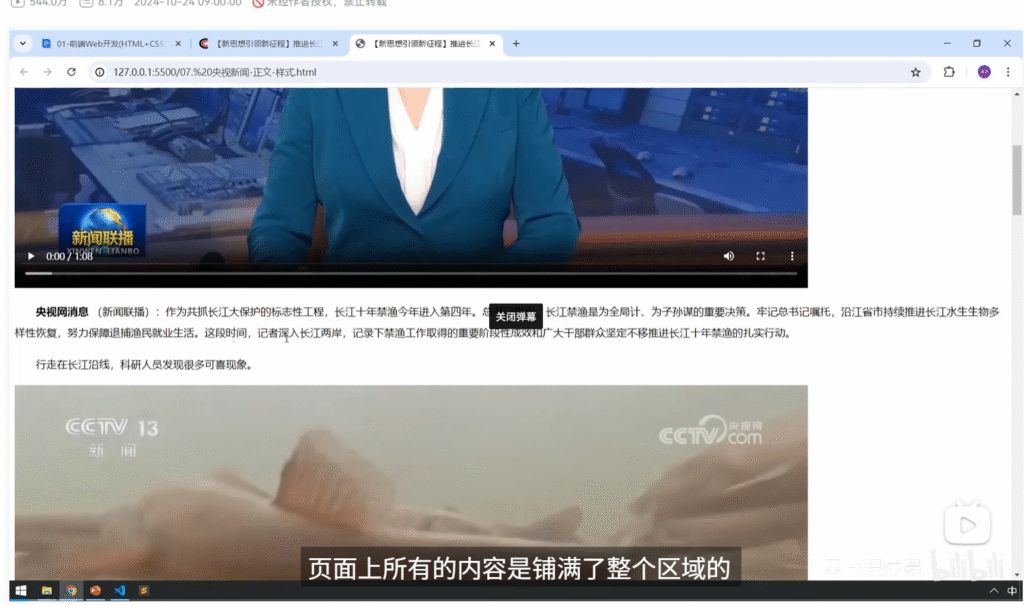Open File Explorer from taskbar
The image size is (1024, 606).
[x=46, y=591]
